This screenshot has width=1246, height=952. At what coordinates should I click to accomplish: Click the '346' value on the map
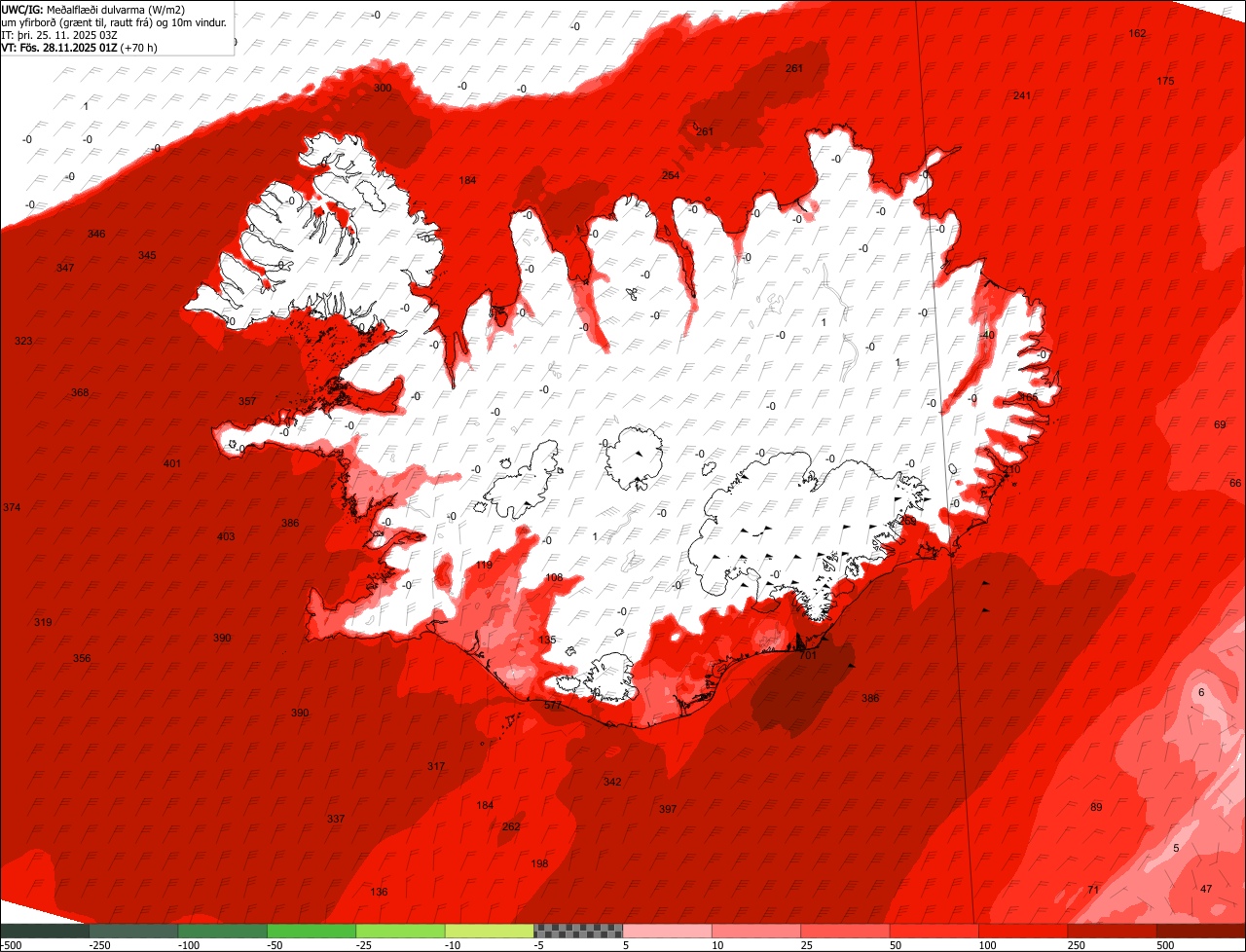coord(95,234)
